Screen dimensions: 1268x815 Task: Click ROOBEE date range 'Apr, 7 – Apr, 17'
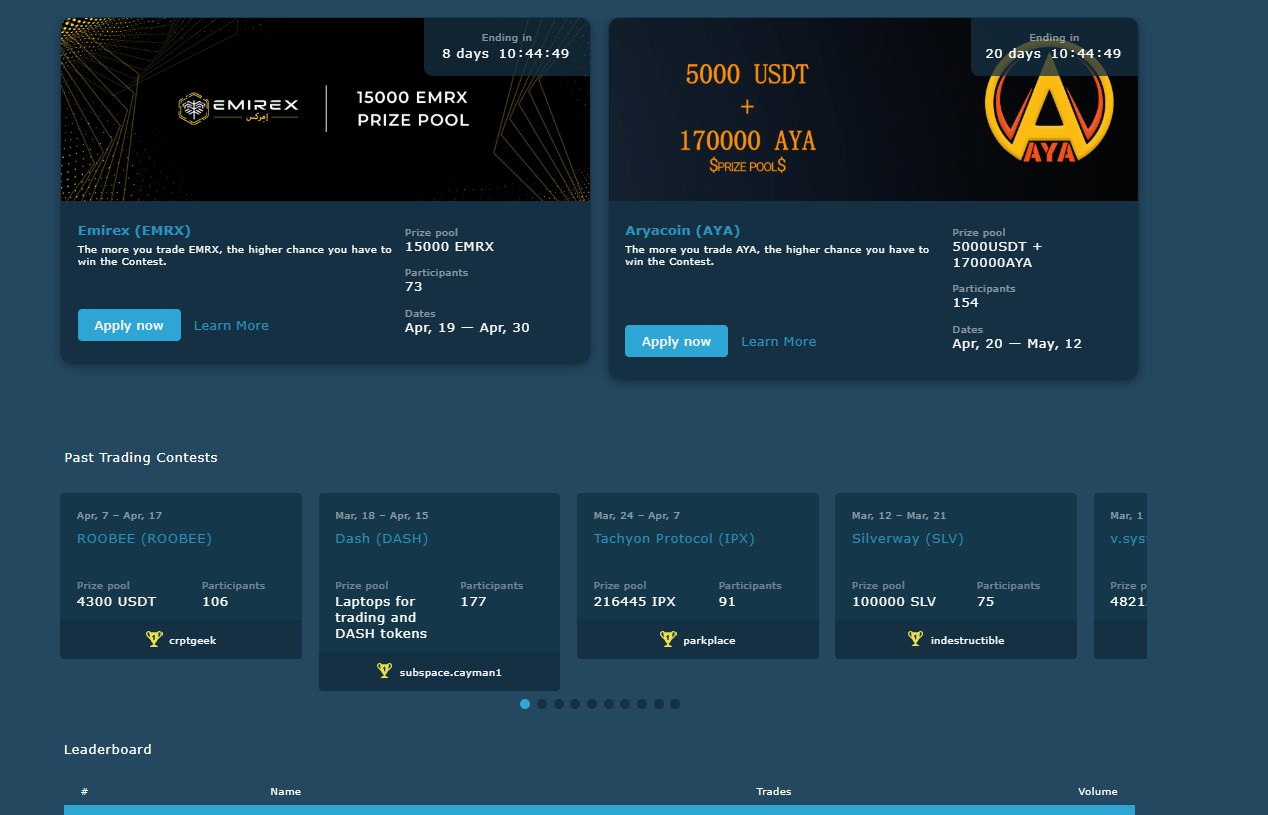tap(119, 516)
